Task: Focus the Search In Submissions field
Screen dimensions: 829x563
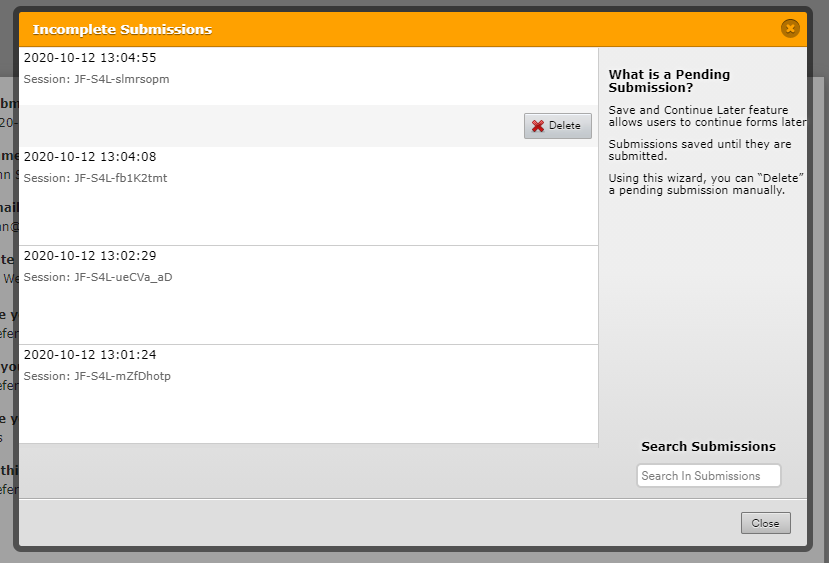Action: 708,476
